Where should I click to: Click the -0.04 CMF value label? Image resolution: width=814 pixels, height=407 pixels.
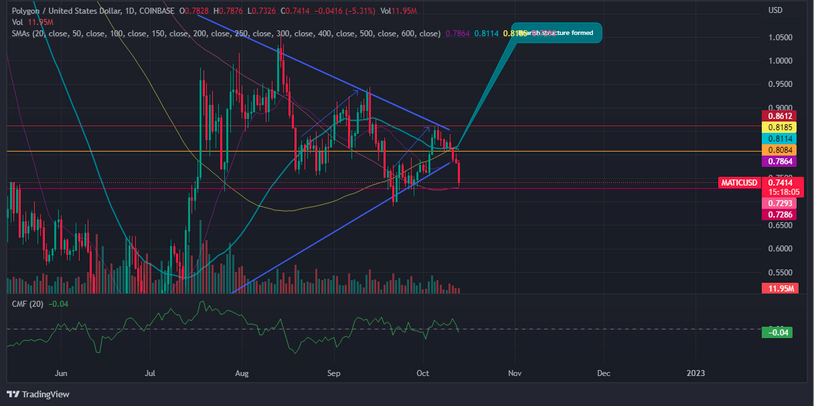[777, 332]
